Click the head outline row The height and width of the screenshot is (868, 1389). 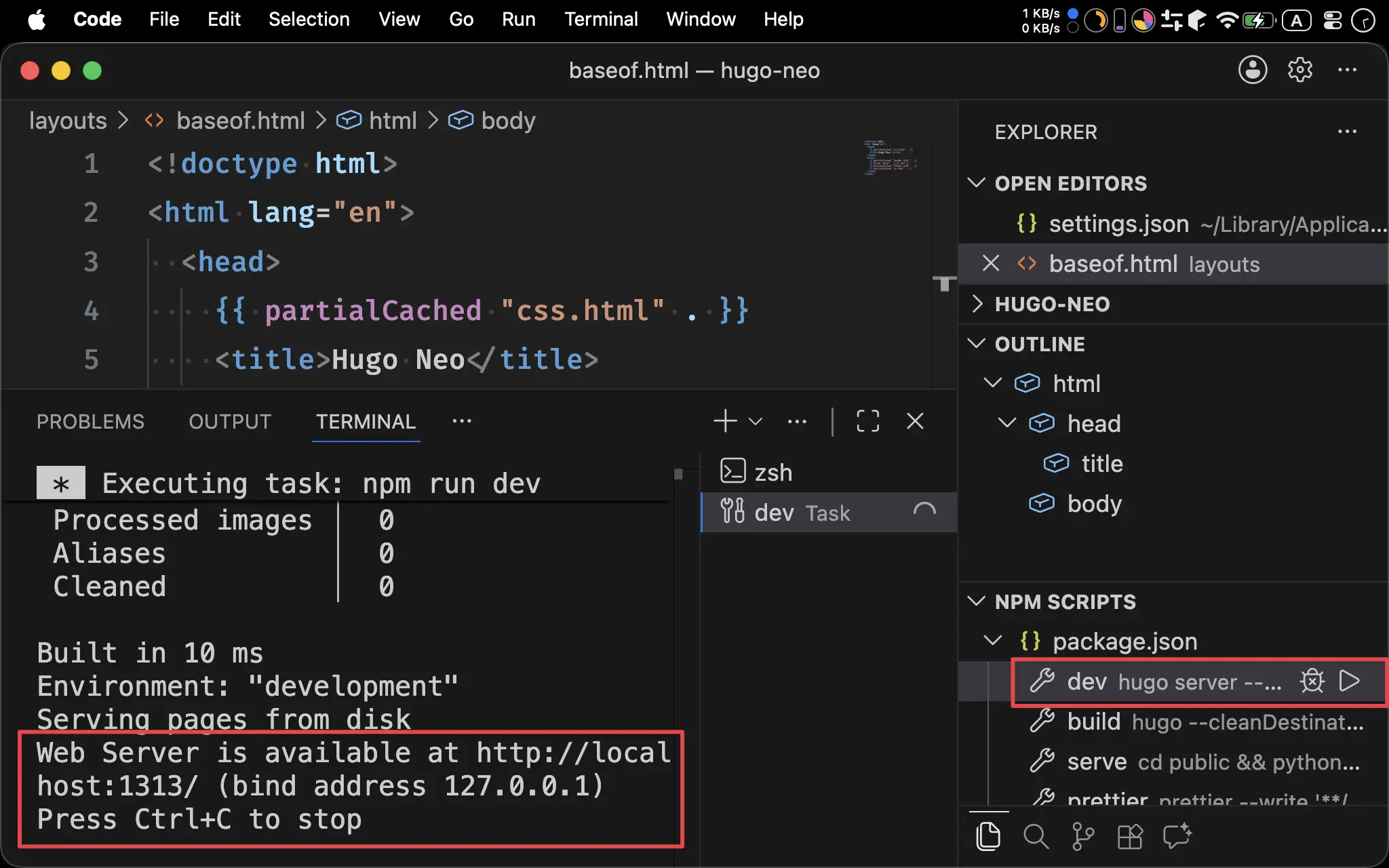[1172, 423]
